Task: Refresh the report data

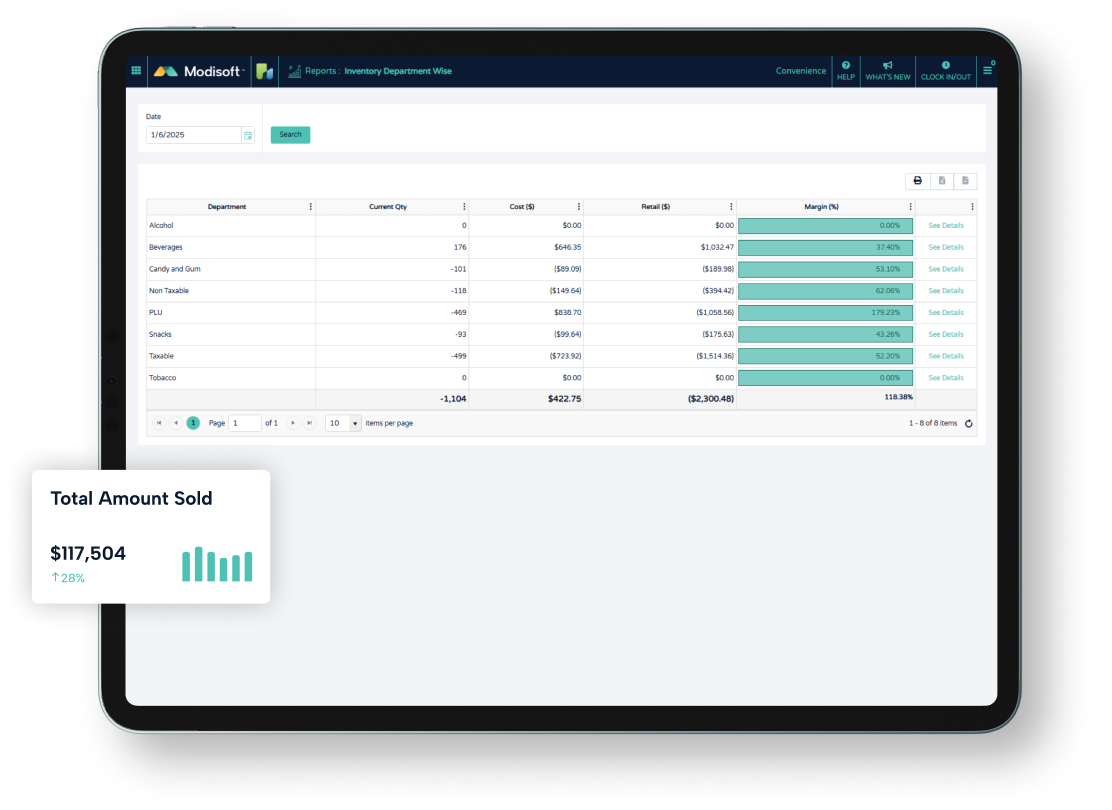Action: (x=968, y=423)
